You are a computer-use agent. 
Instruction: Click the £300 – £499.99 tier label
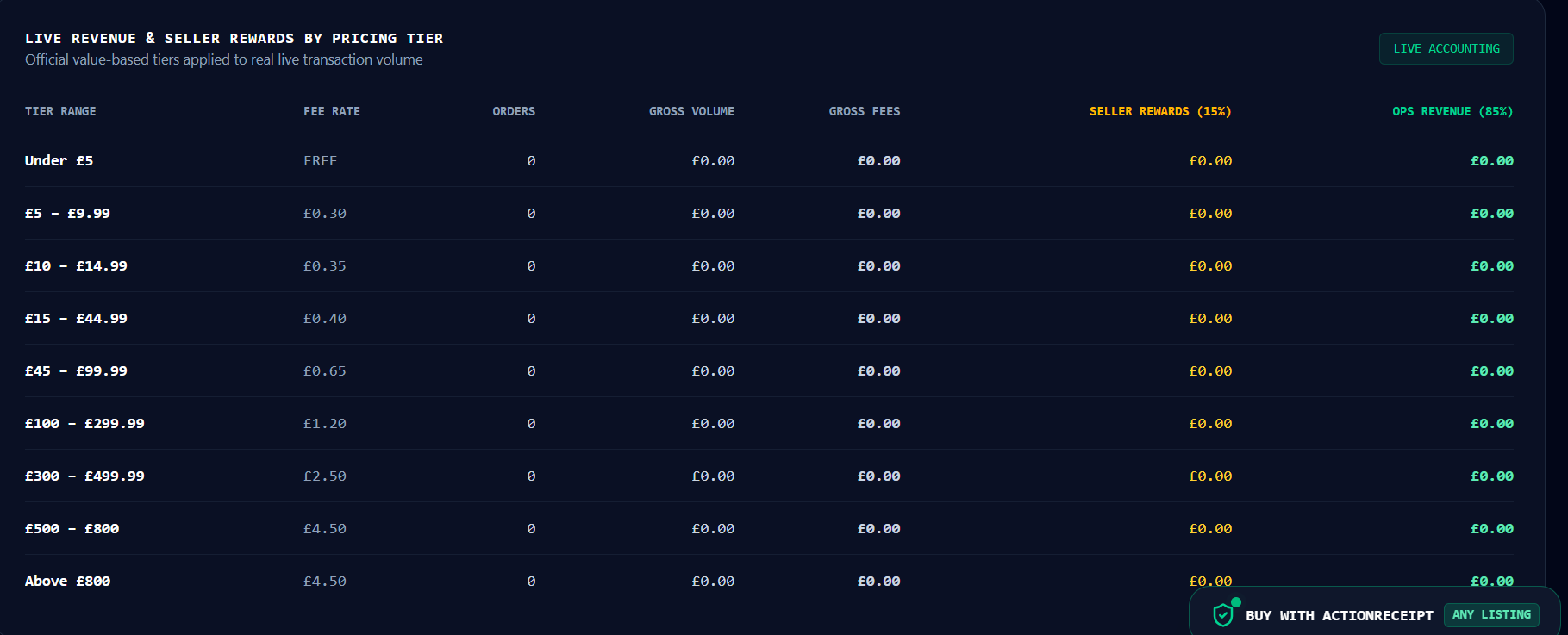tap(84, 476)
